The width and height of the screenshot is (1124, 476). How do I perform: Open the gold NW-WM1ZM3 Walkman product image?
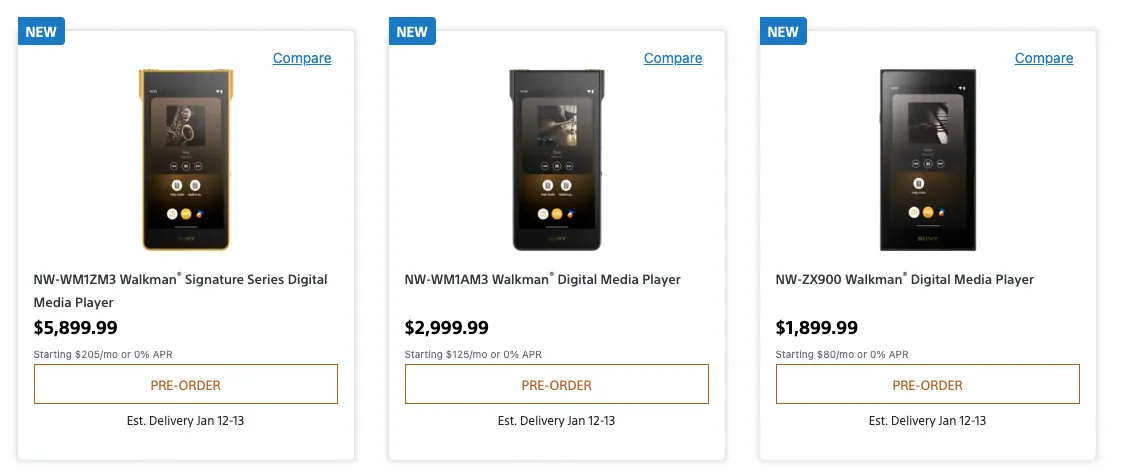click(186, 160)
